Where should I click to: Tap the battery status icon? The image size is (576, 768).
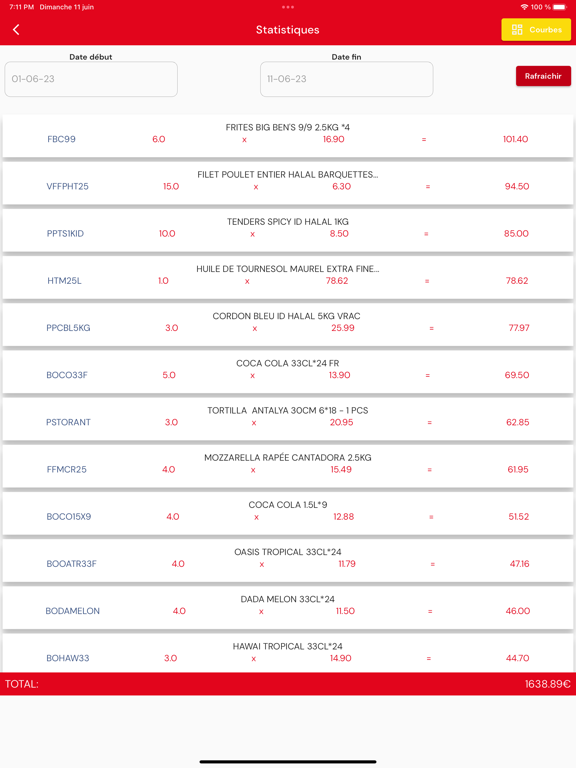click(560, 7)
